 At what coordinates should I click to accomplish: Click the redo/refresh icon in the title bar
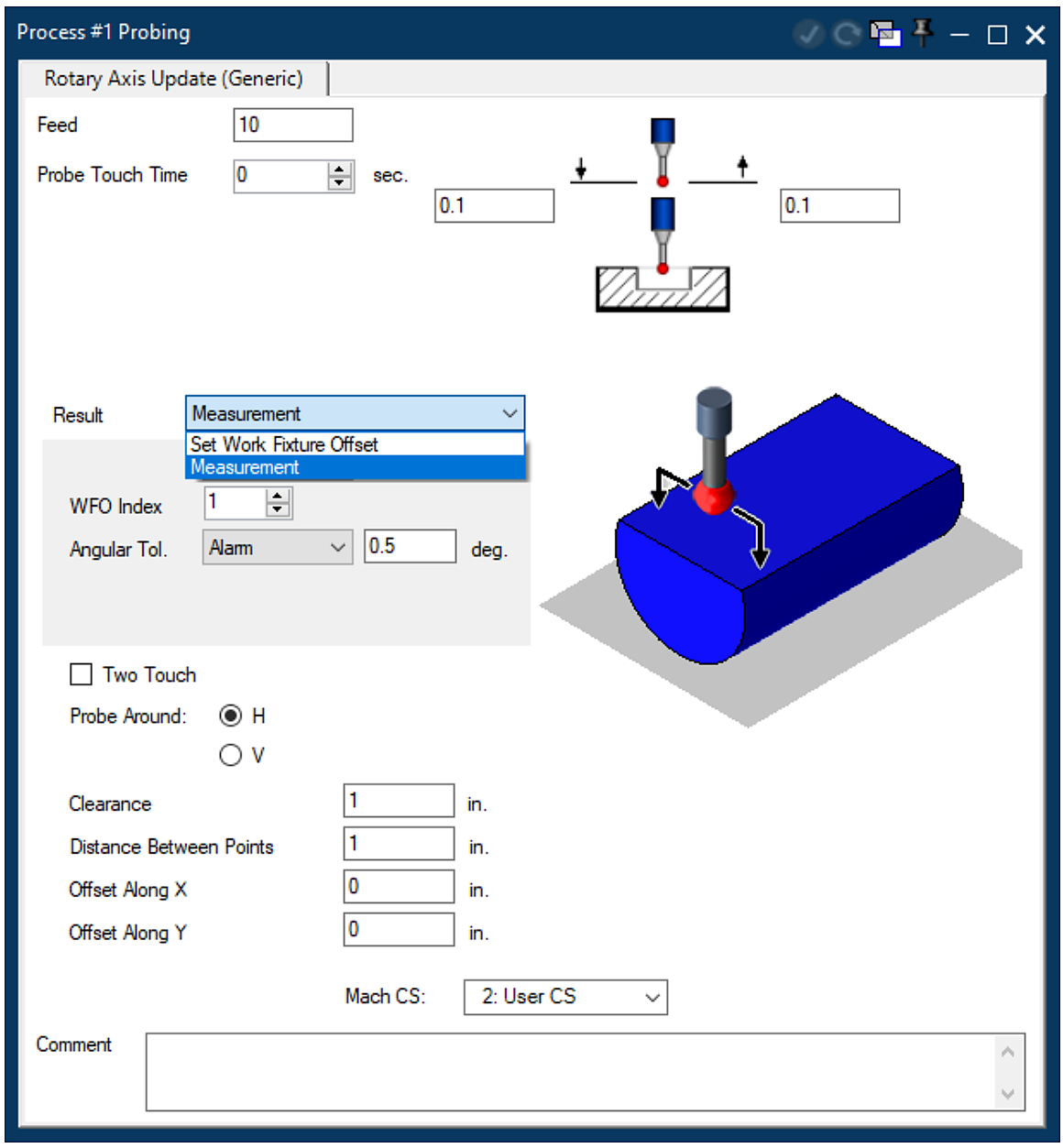coord(847,35)
